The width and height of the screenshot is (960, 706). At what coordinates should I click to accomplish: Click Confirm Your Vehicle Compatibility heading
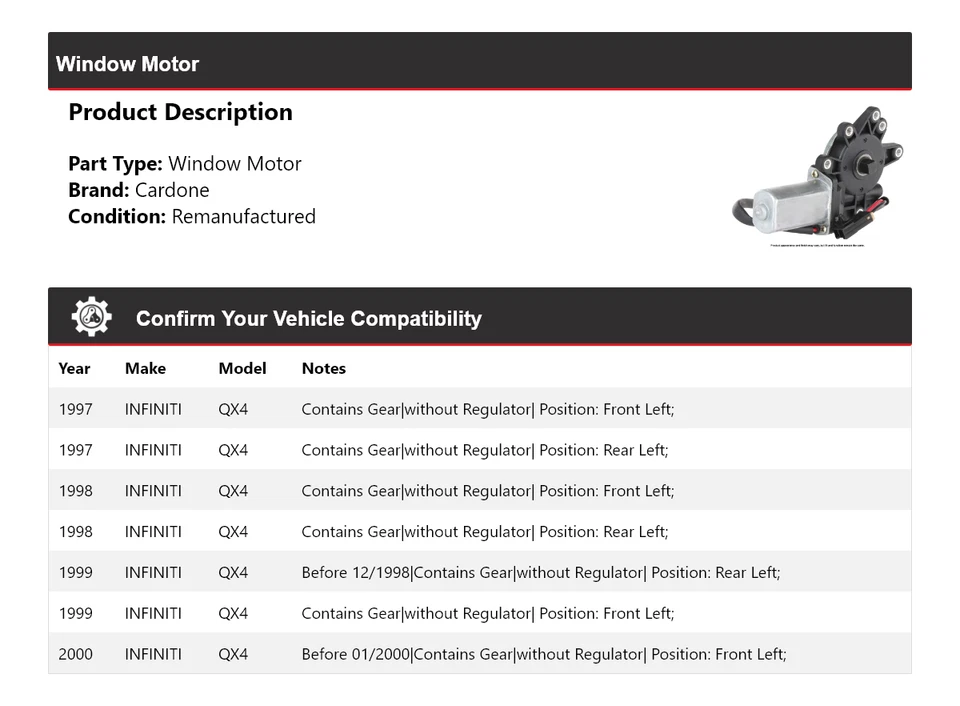pyautogui.click(x=308, y=319)
